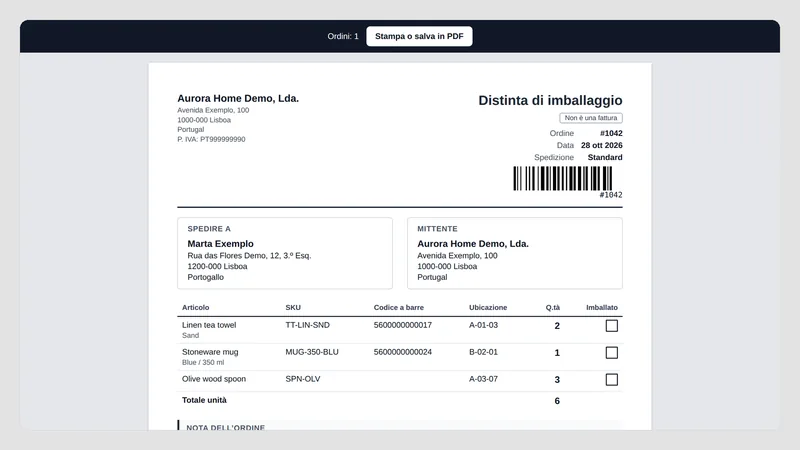Click the 'Q.tà' column header
The width and height of the screenshot is (800, 450).
[x=553, y=308]
